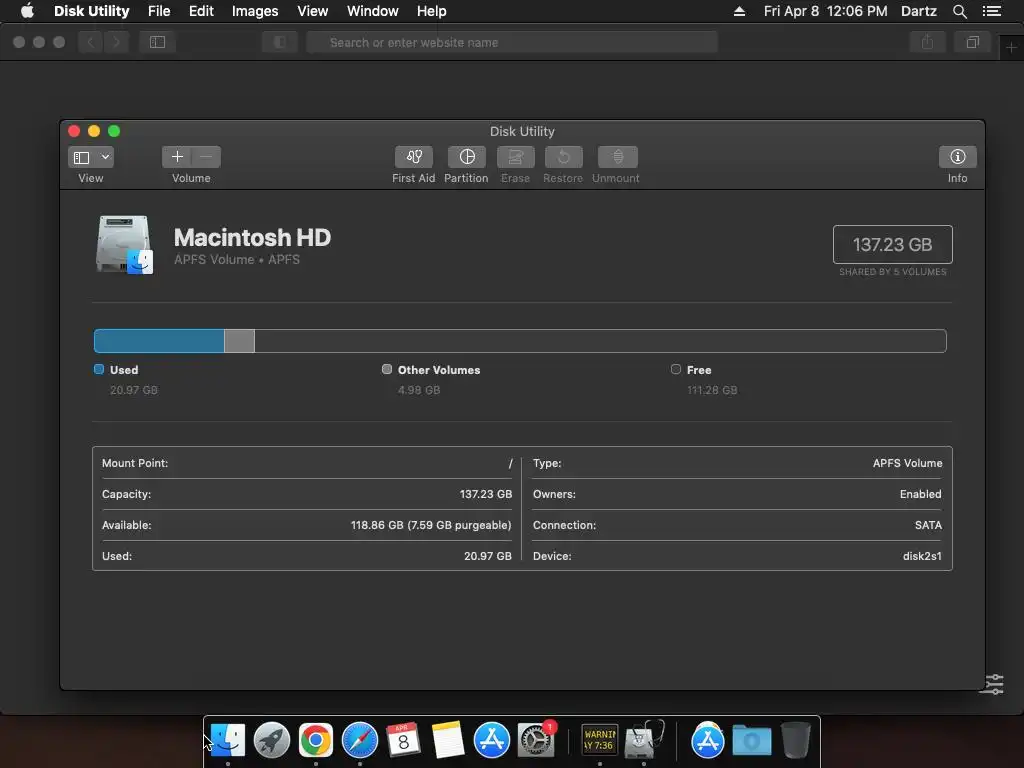Open Notes app in Dock
The height and width of the screenshot is (768, 1024).
(447, 741)
